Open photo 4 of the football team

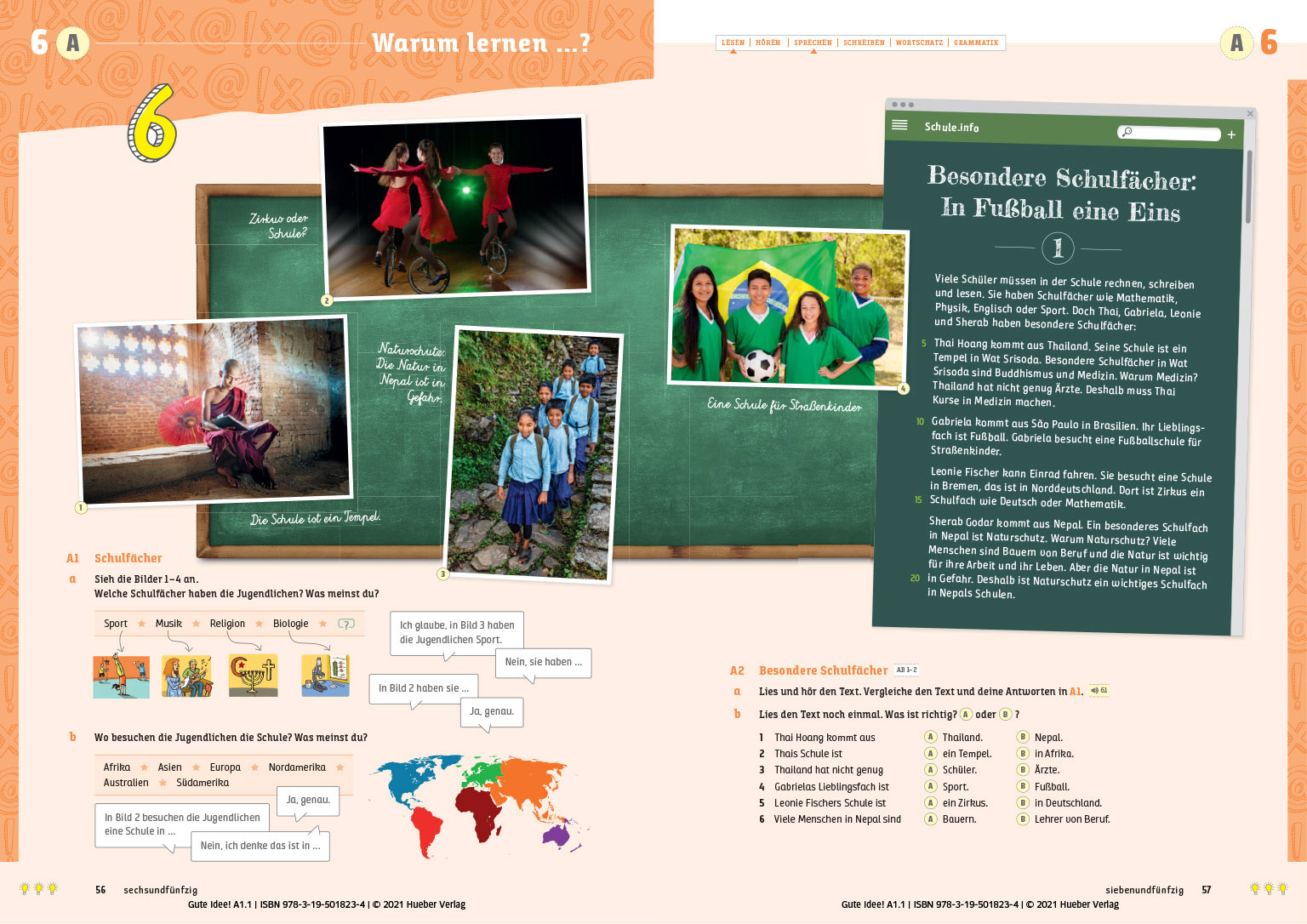[788, 306]
